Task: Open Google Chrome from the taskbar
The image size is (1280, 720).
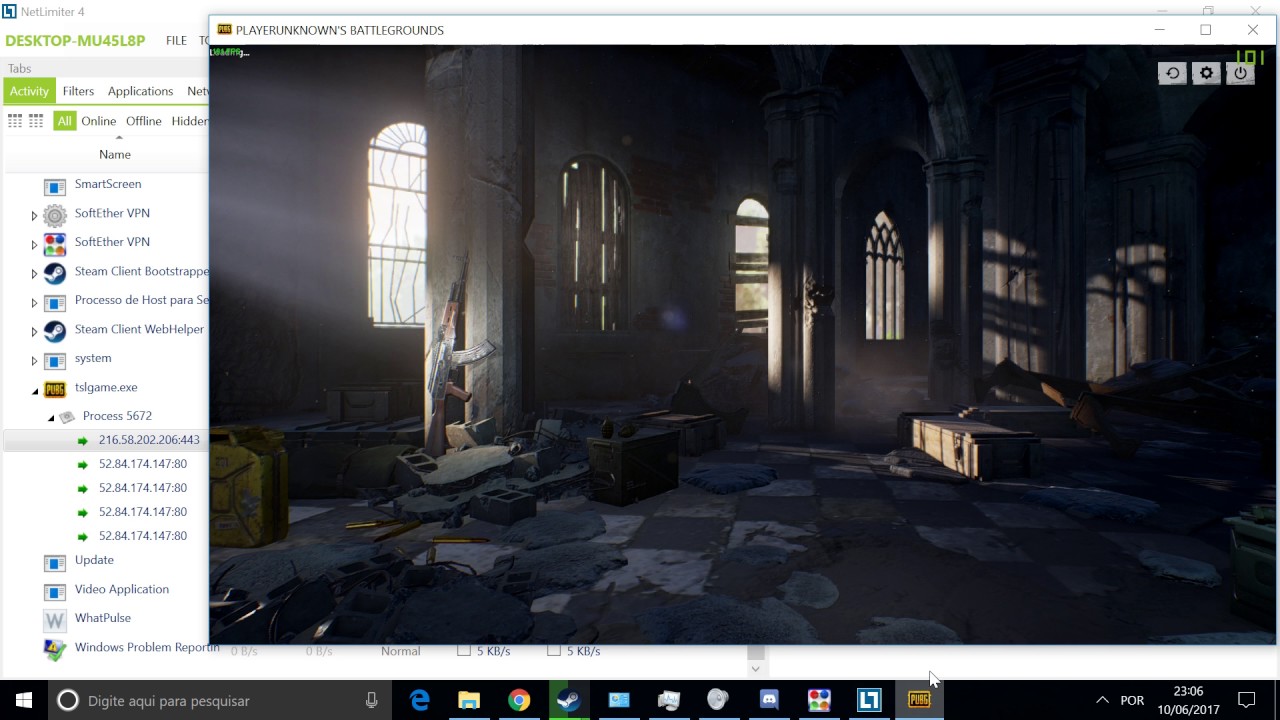Action: 519,700
